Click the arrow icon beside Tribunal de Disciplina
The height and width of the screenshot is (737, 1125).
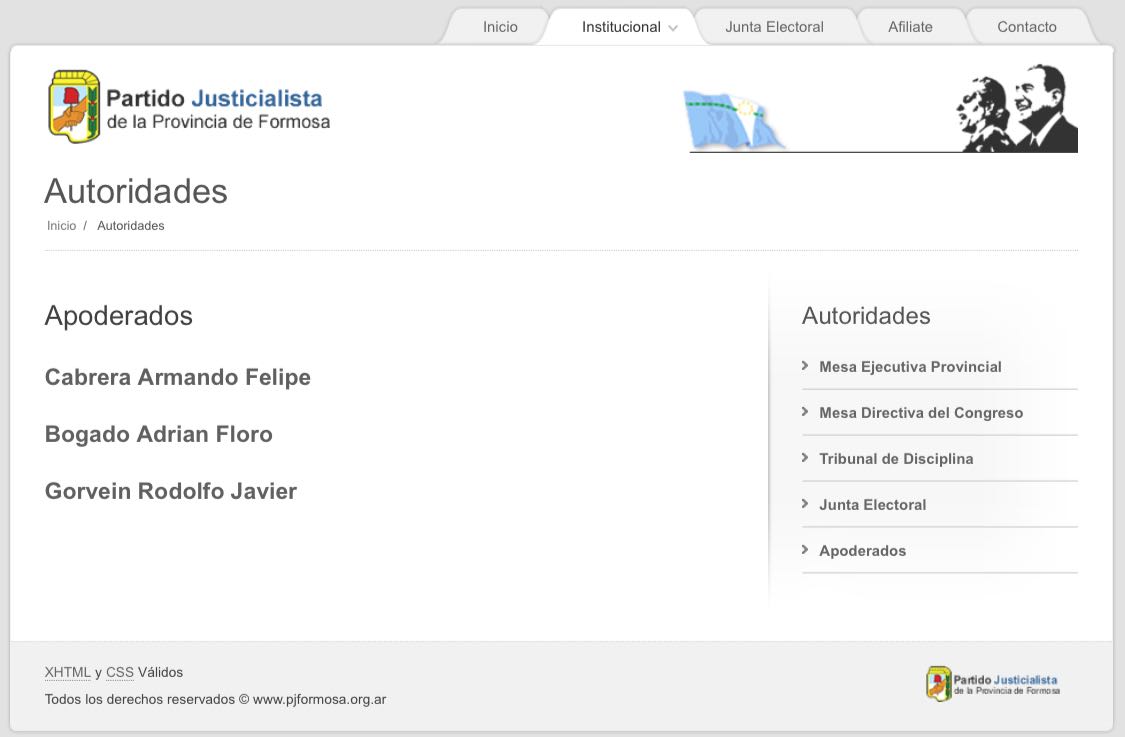point(805,457)
